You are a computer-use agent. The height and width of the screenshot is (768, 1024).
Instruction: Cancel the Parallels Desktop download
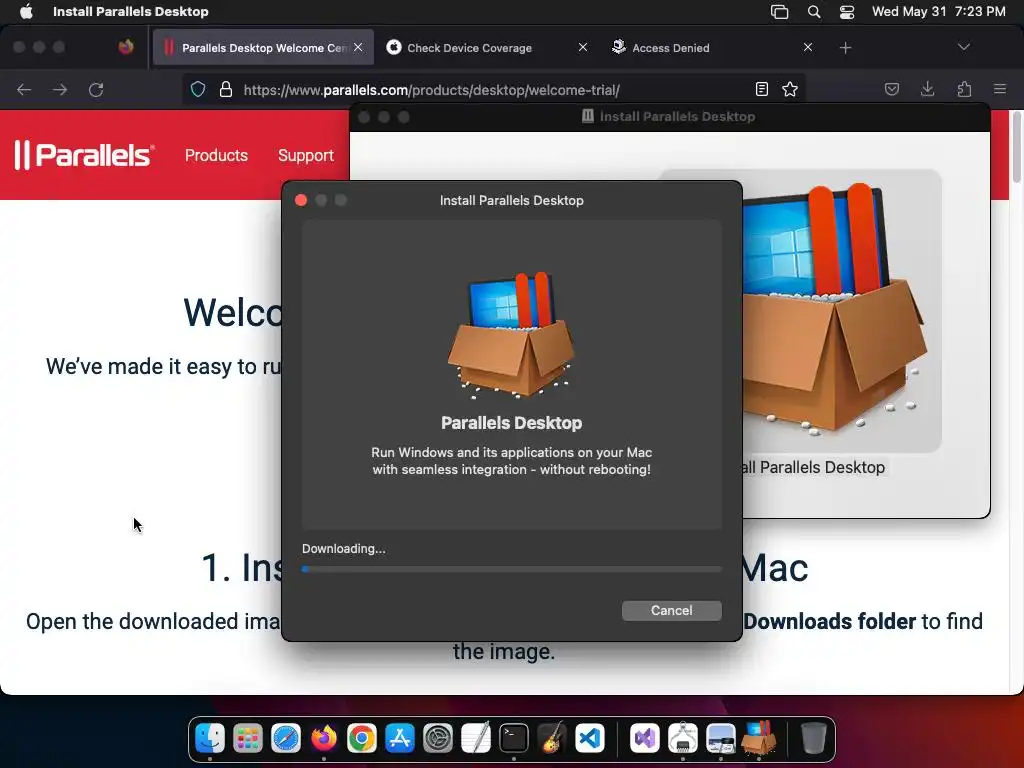(671, 611)
